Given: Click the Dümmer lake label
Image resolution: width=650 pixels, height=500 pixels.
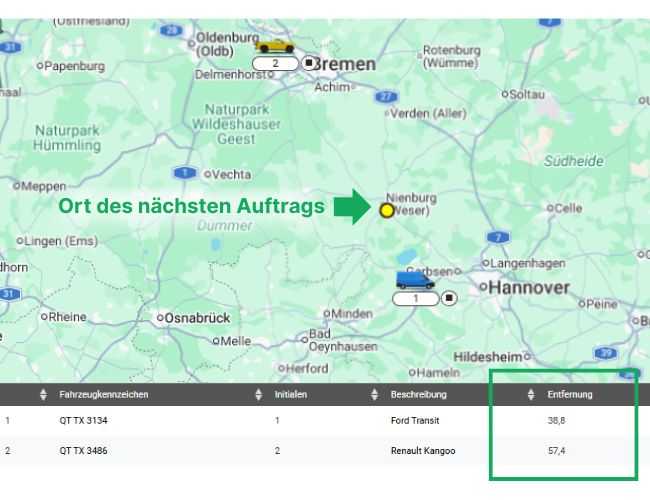Looking at the screenshot, I should click(224, 226).
